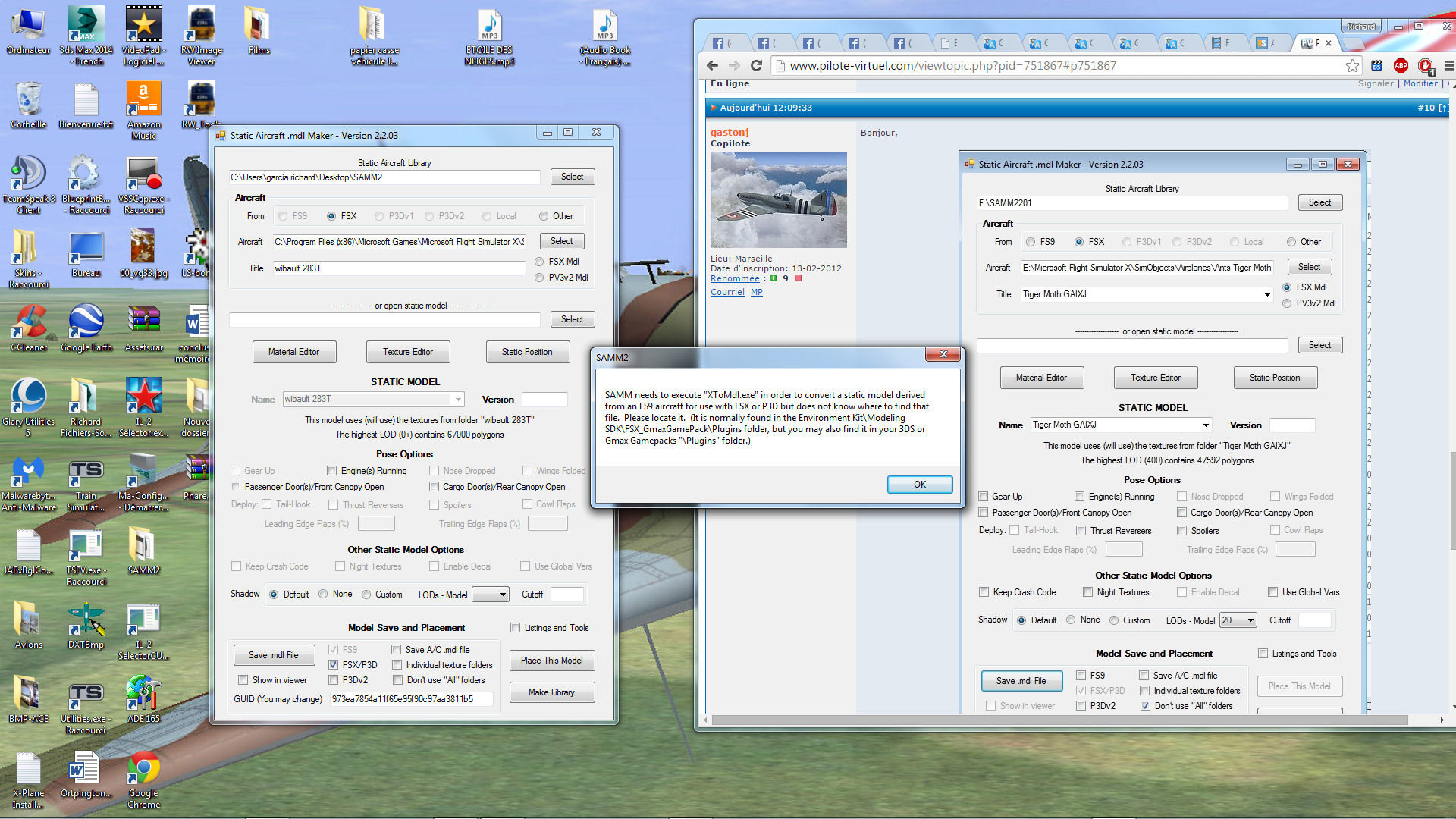Click the Title field containing wibault 283T
This screenshot has height=819, width=1456.
(x=399, y=268)
